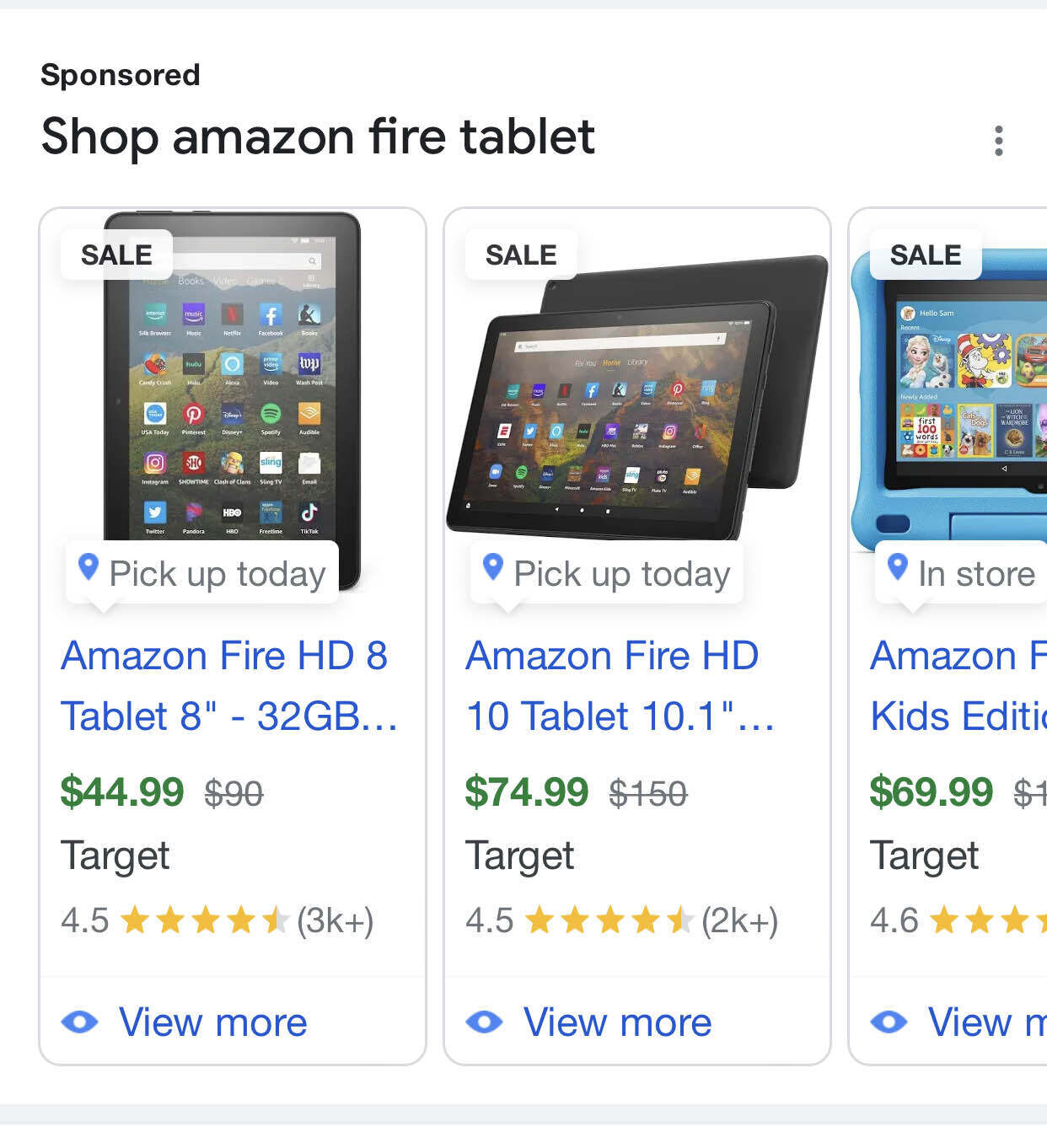Click SALE badge on Fire HD 10
This screenshot has width=1047, height=1148.
click(x=521, y=255)
